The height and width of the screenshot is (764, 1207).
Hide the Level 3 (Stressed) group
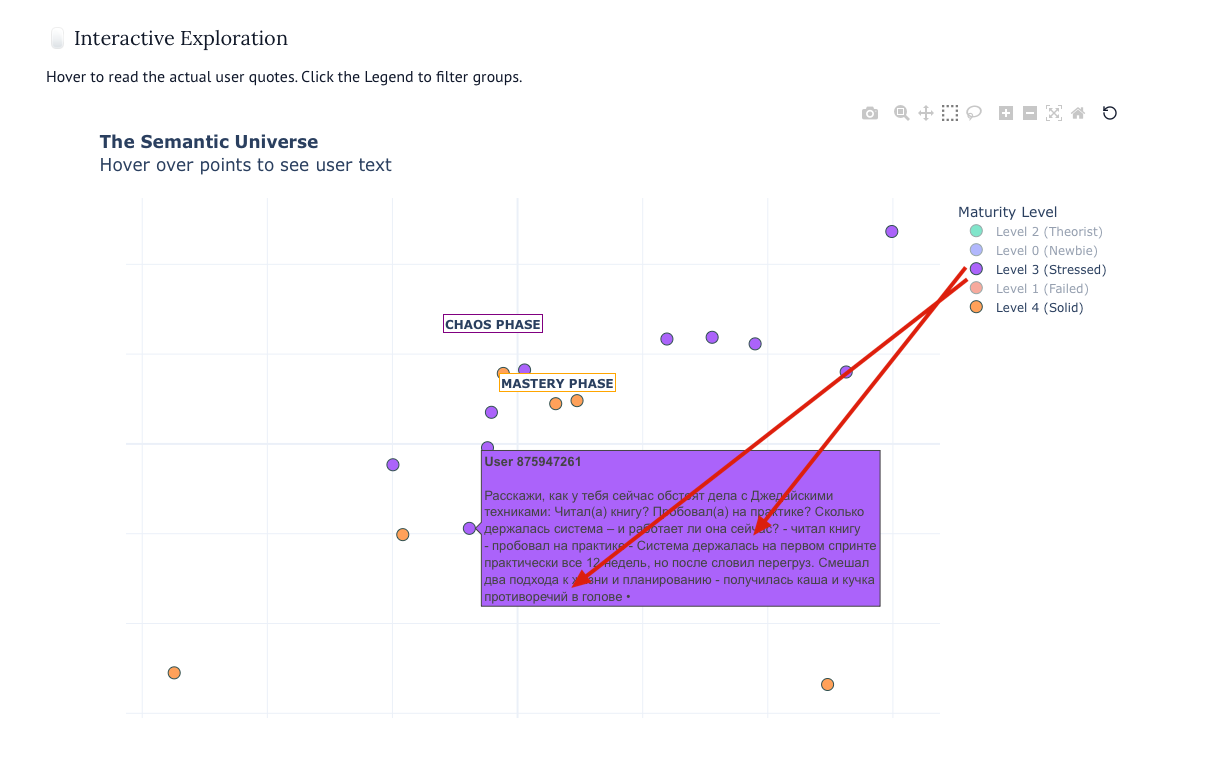click(x=1050, y=270)
